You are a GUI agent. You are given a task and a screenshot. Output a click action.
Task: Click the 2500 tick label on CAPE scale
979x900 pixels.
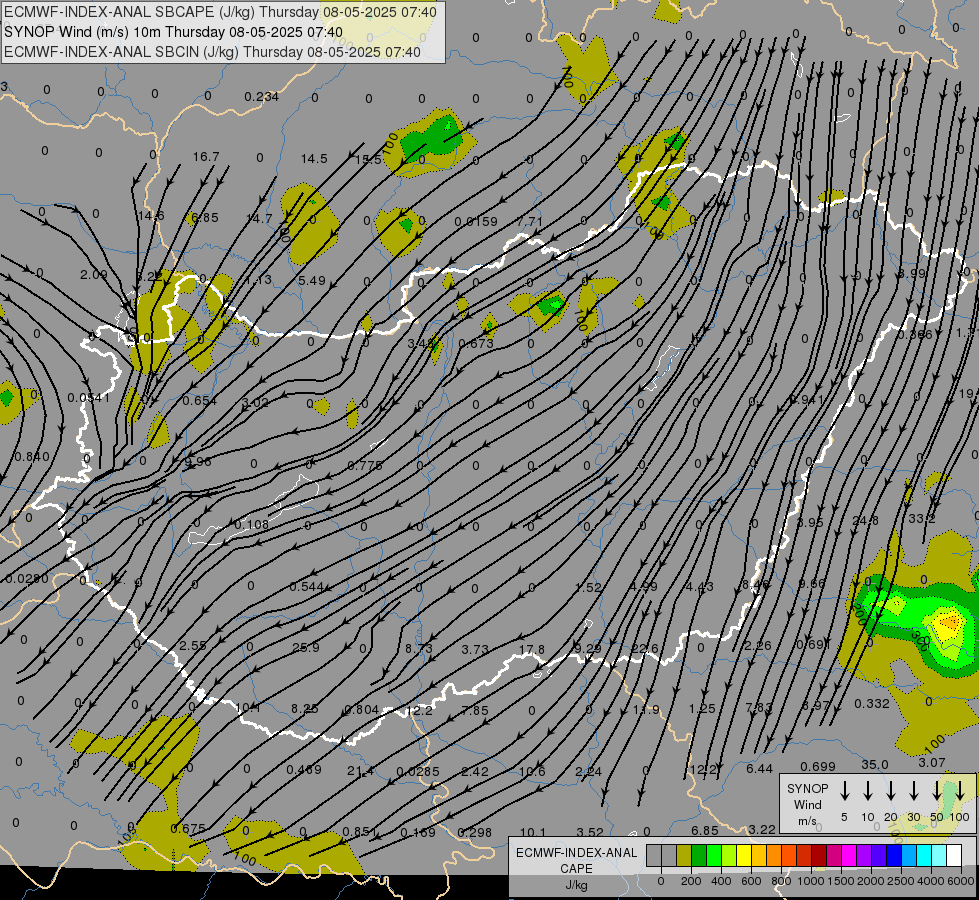(x=900, y=881)
